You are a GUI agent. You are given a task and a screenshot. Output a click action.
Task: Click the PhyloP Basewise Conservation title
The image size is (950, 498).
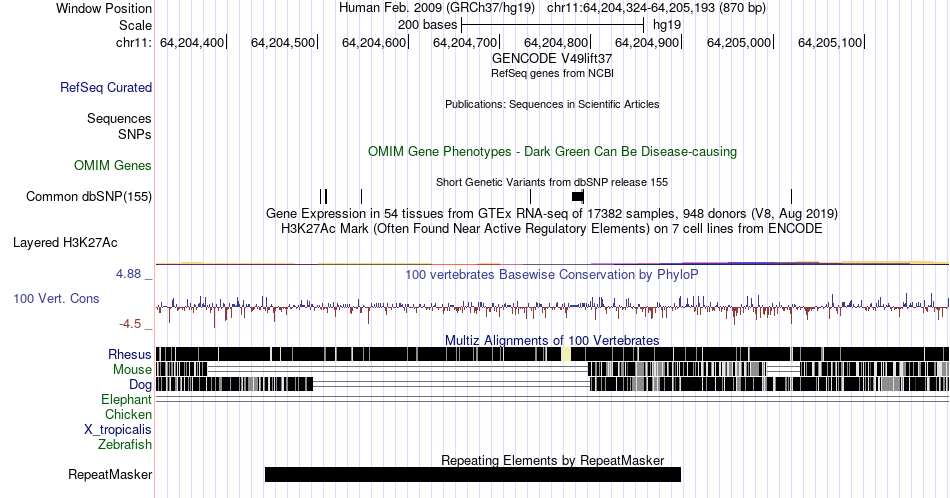[552, 274]
